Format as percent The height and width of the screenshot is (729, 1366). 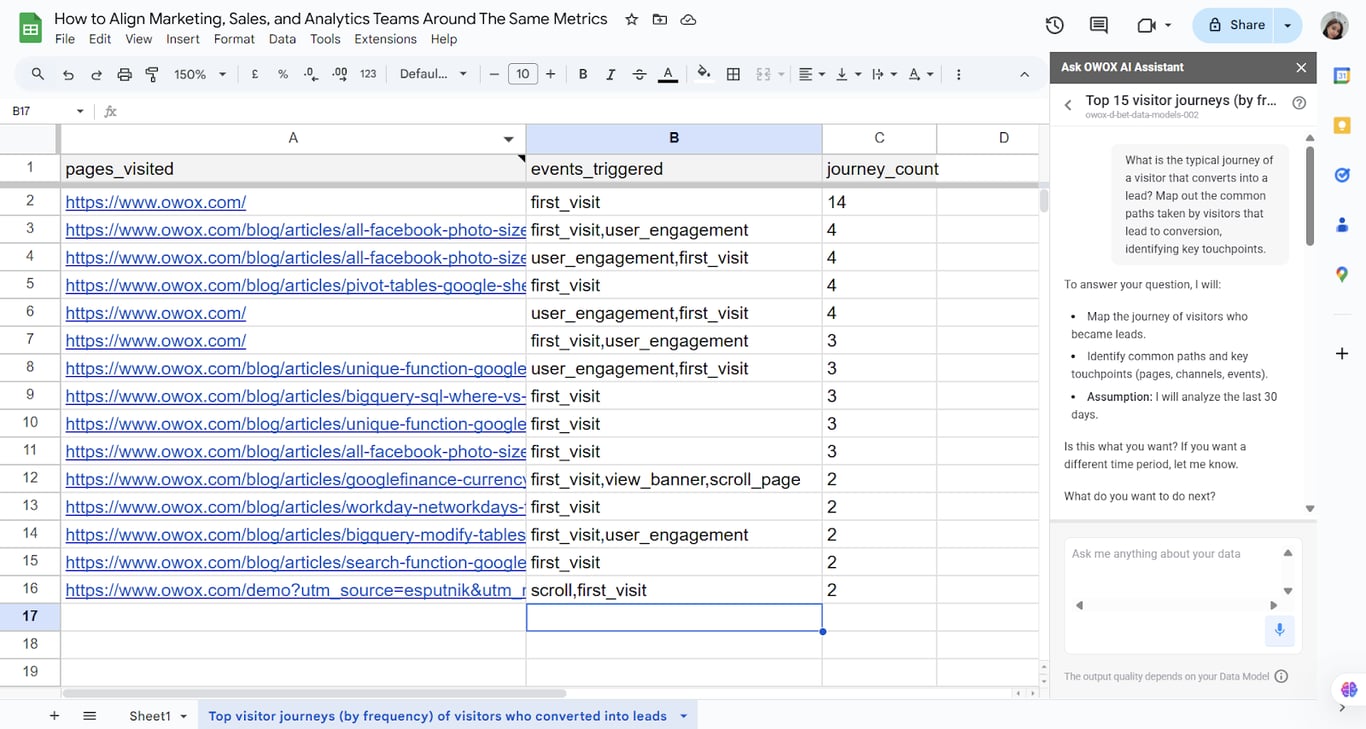pyautogui.click(x=283, y=74)
